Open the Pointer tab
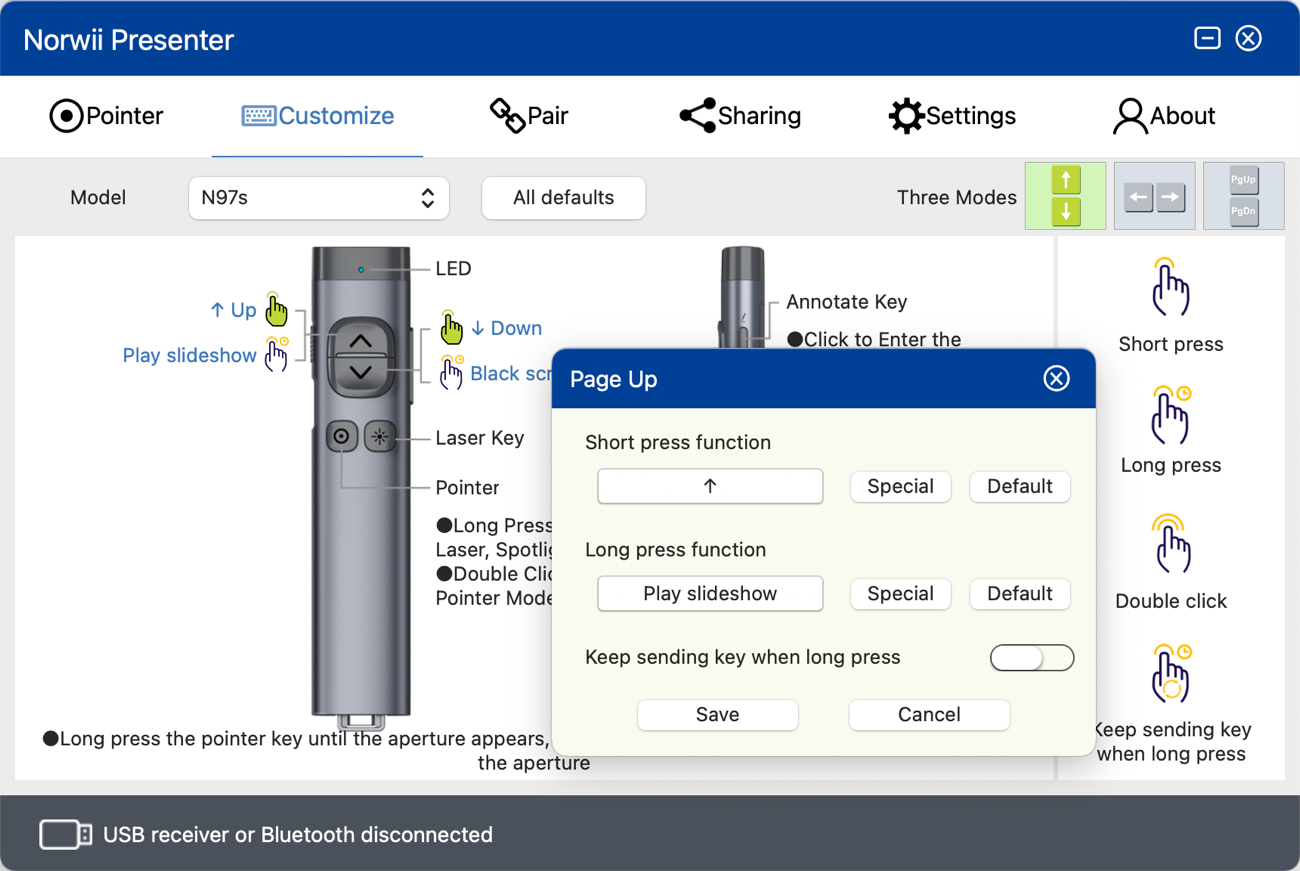 click(x=106, y=116)
